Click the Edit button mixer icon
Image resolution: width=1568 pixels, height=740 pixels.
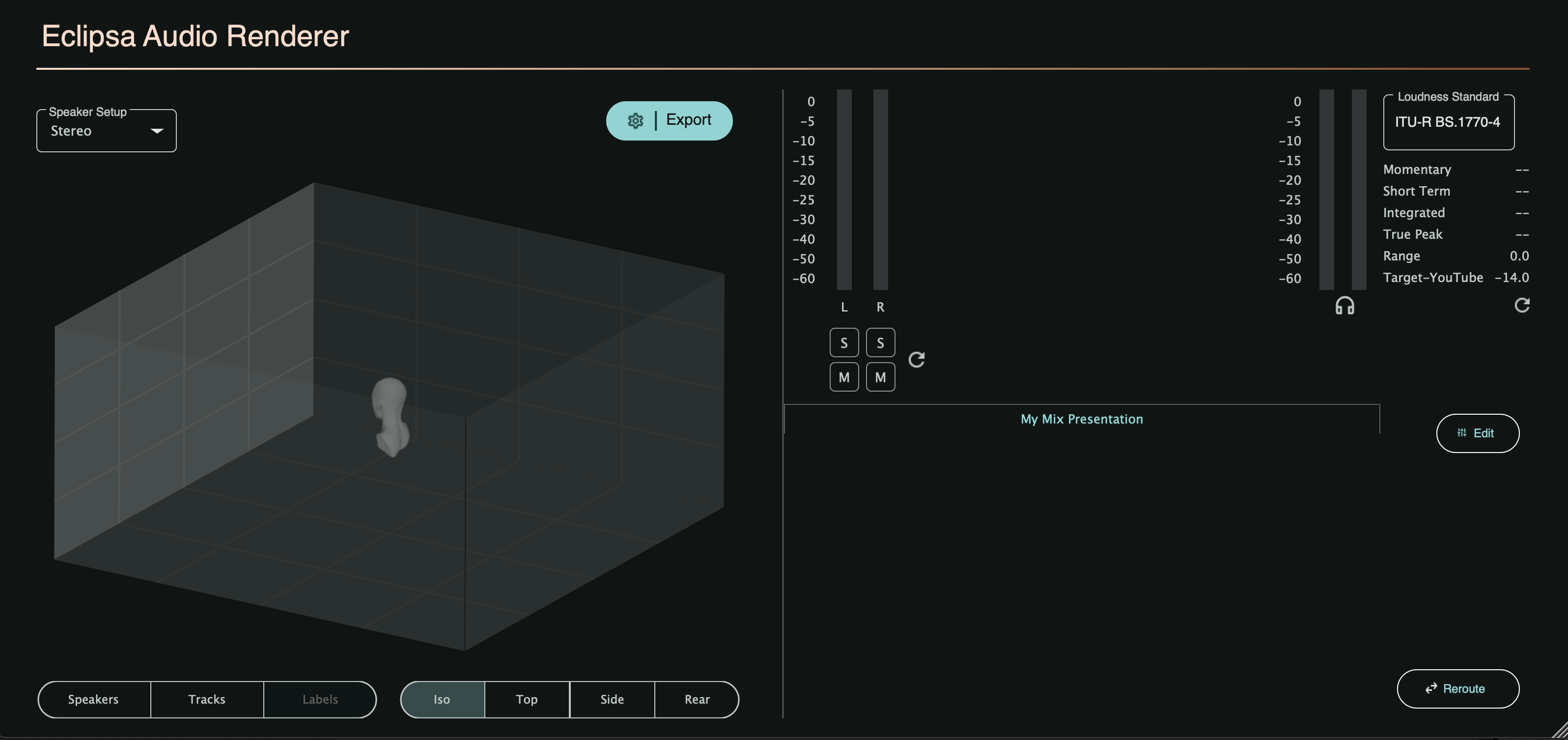1461,433
